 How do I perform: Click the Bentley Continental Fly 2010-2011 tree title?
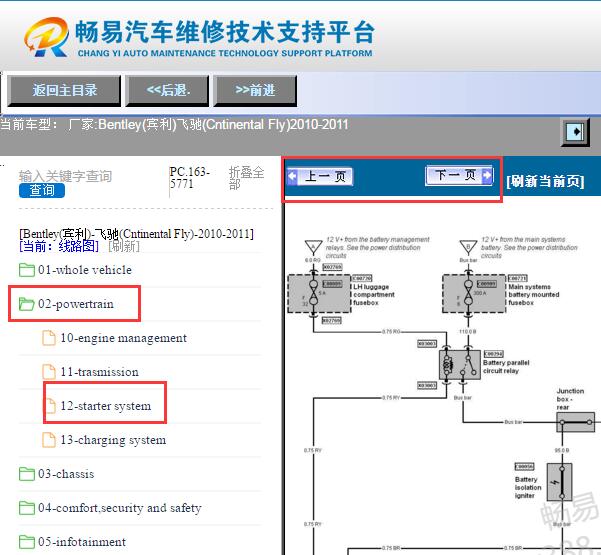136,234
